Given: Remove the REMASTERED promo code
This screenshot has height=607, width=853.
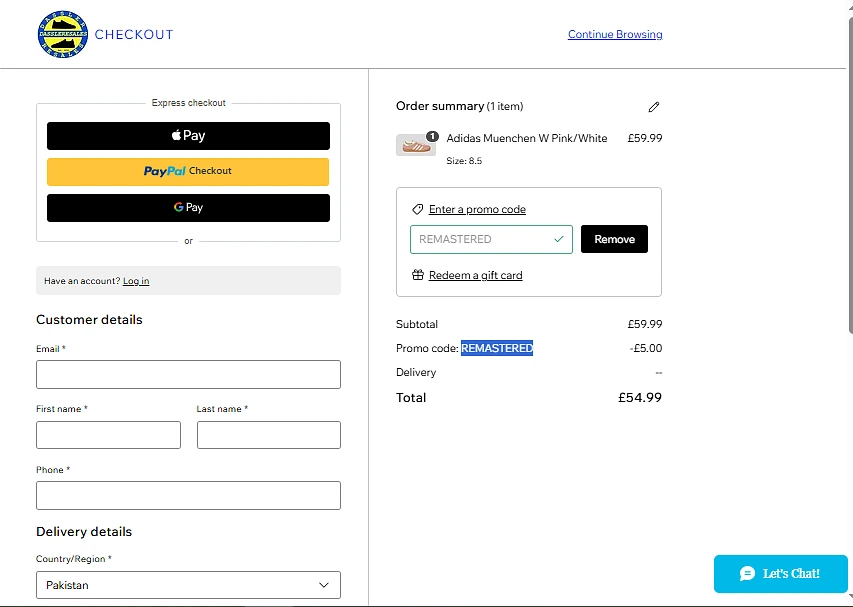Looking at the screenshot, I should click(614, 240).
